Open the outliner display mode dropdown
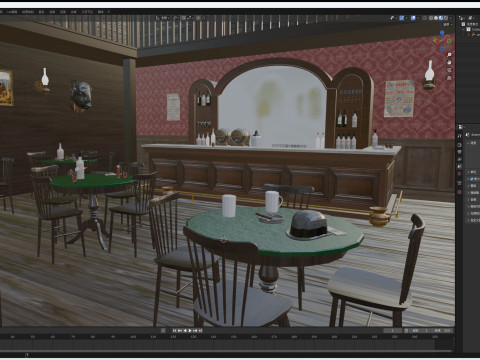480x360 pixels. click(x=462, y=18)
